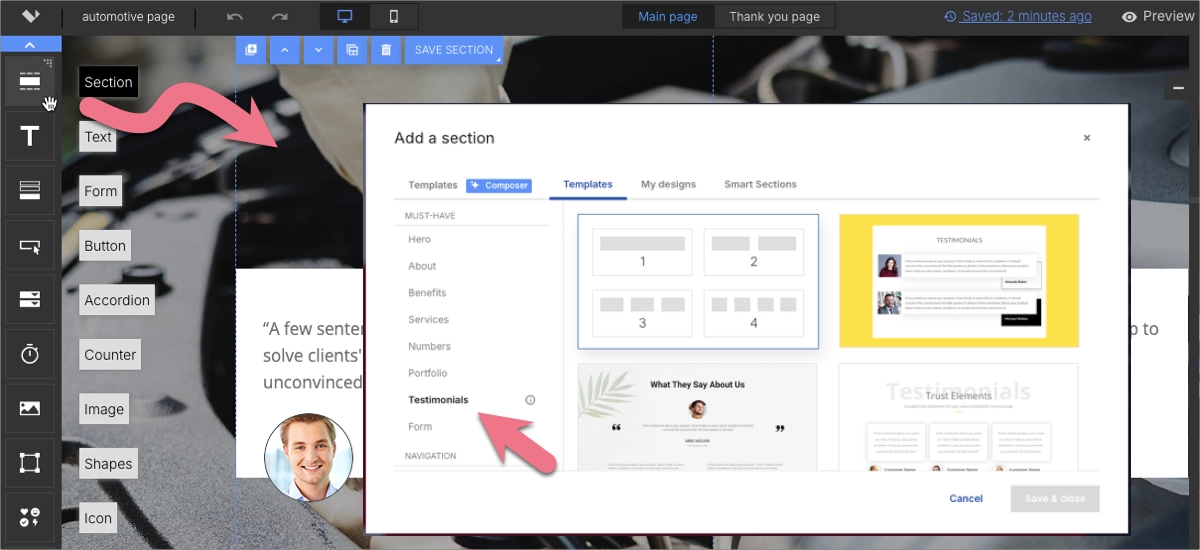Image resolution: width=1200 pixels, height=550 pixels.
Task: Select the Icon widget in the sidebar
Action: (x=30, y=517)
